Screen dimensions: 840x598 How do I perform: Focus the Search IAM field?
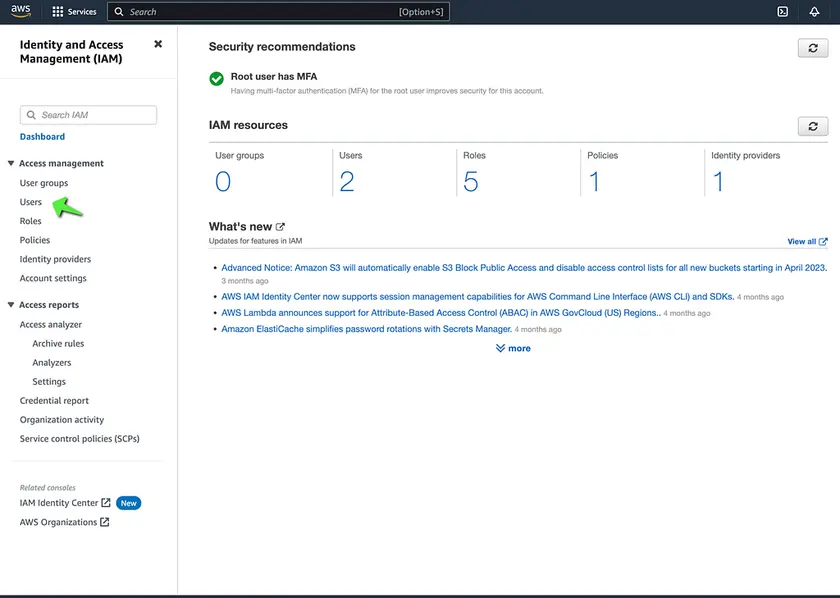[88, 115]
